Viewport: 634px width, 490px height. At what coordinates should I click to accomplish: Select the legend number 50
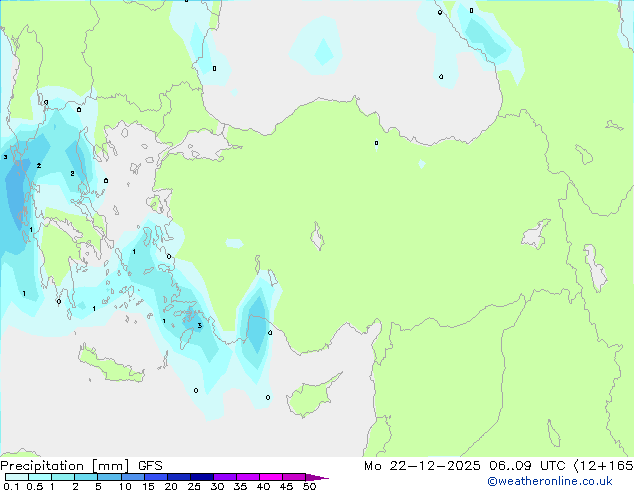coord(310,486)
